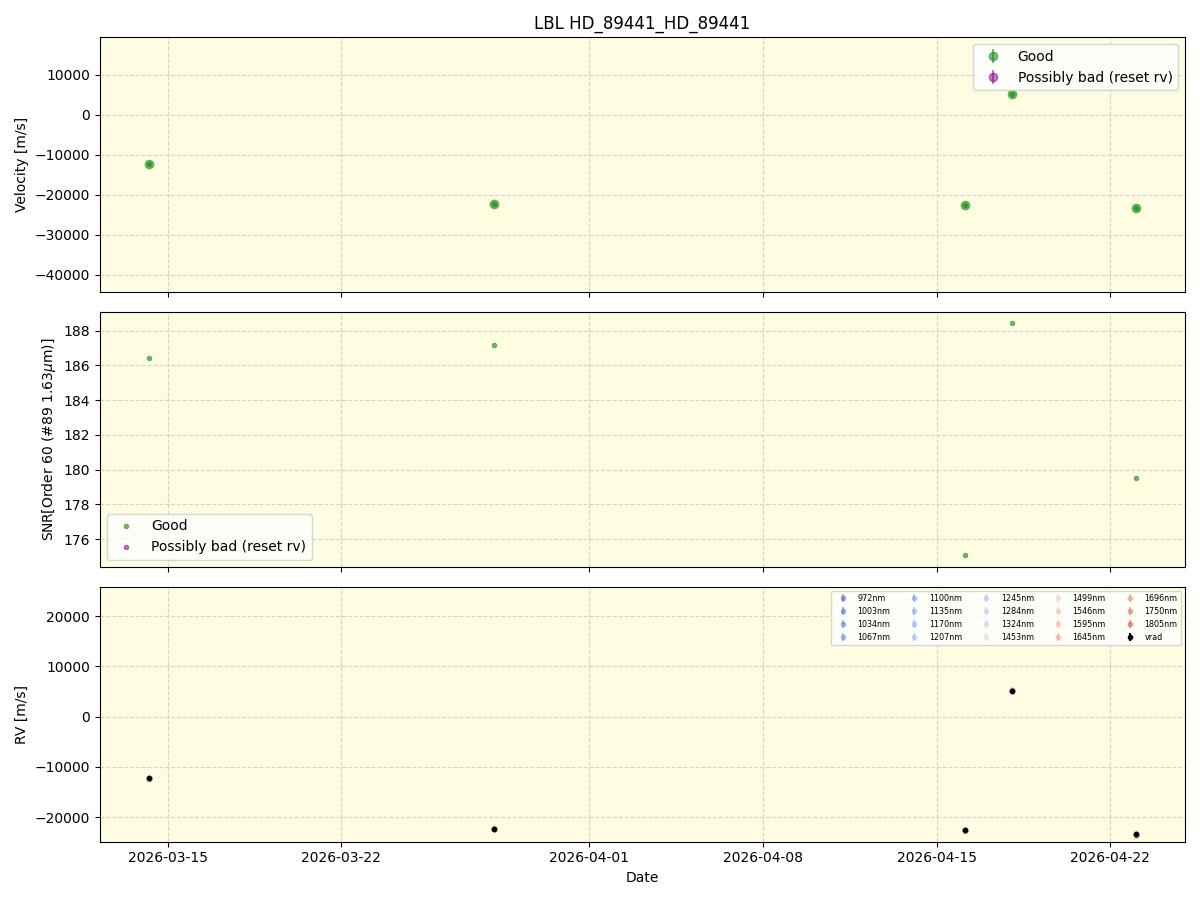Screen dimensions: 1200x900
Task: Click the 2026-04-01 date tick label
Action: pos(589,857)
